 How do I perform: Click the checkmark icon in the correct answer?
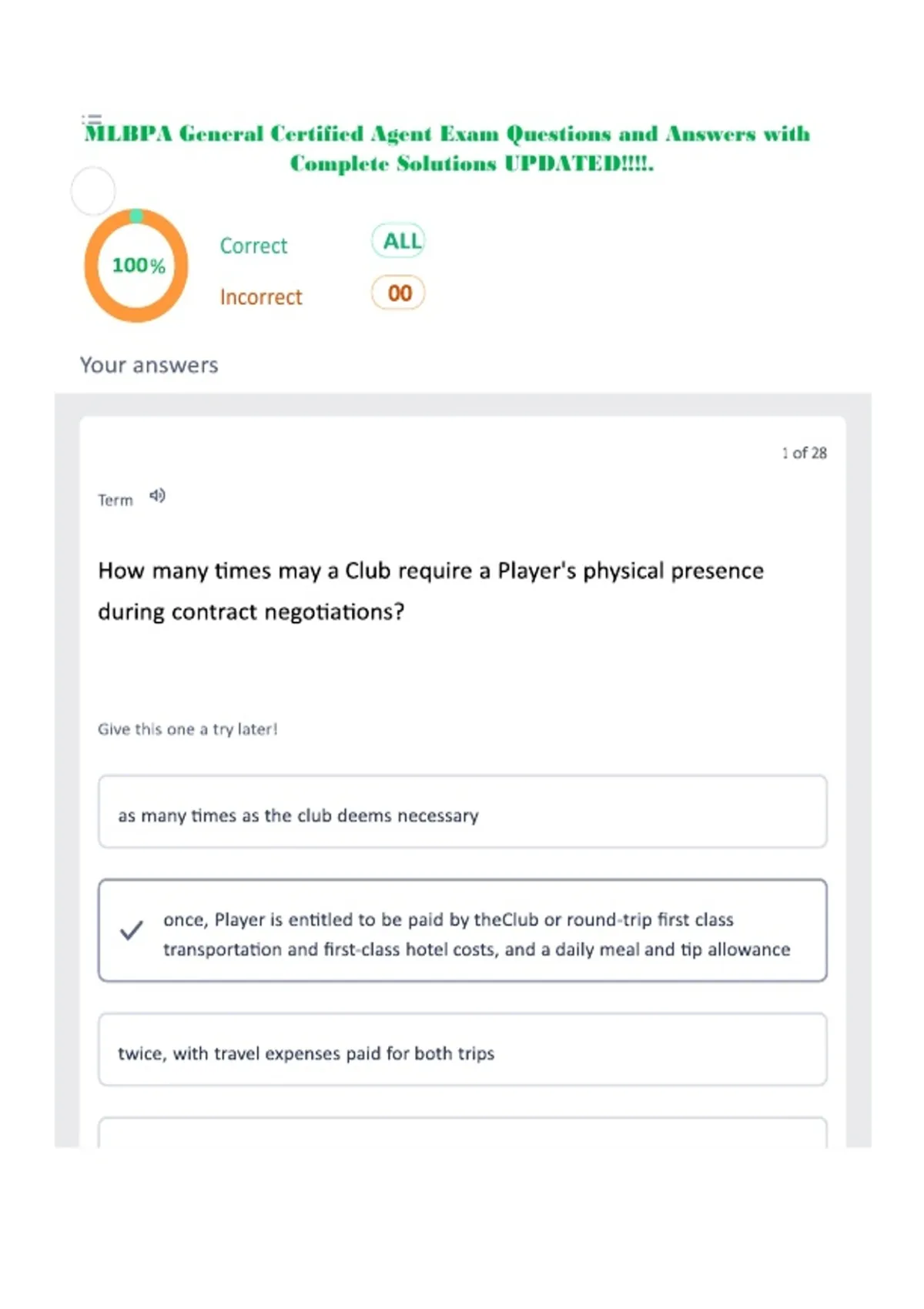[132, 930]
